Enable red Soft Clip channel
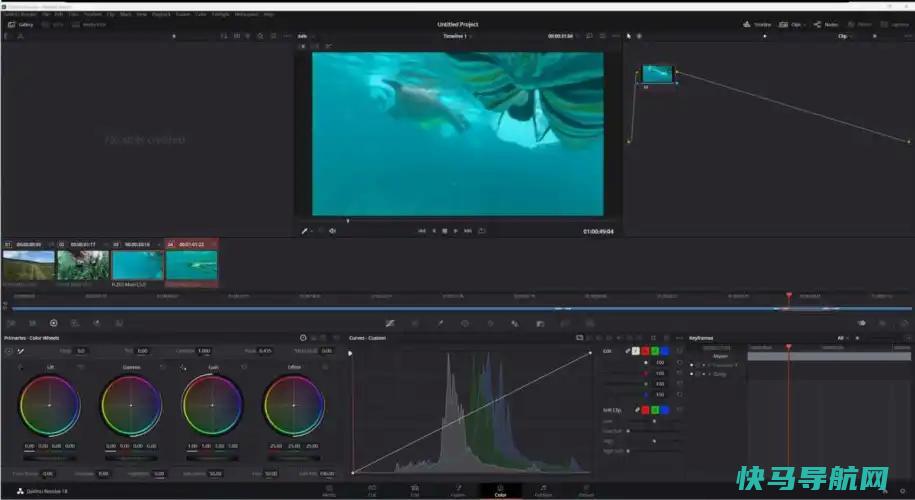This screenshot has width=915, height=500. pyautogui.click(x=645, y=410)
